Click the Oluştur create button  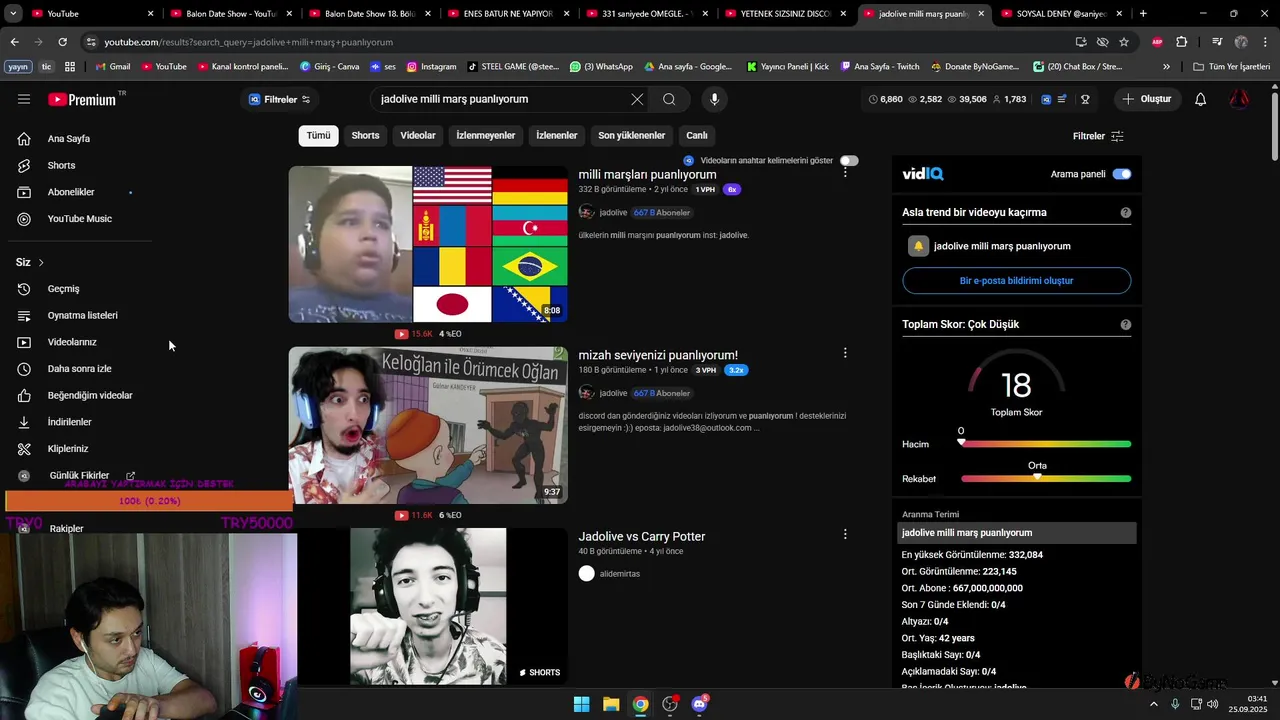coord(1147,99)
